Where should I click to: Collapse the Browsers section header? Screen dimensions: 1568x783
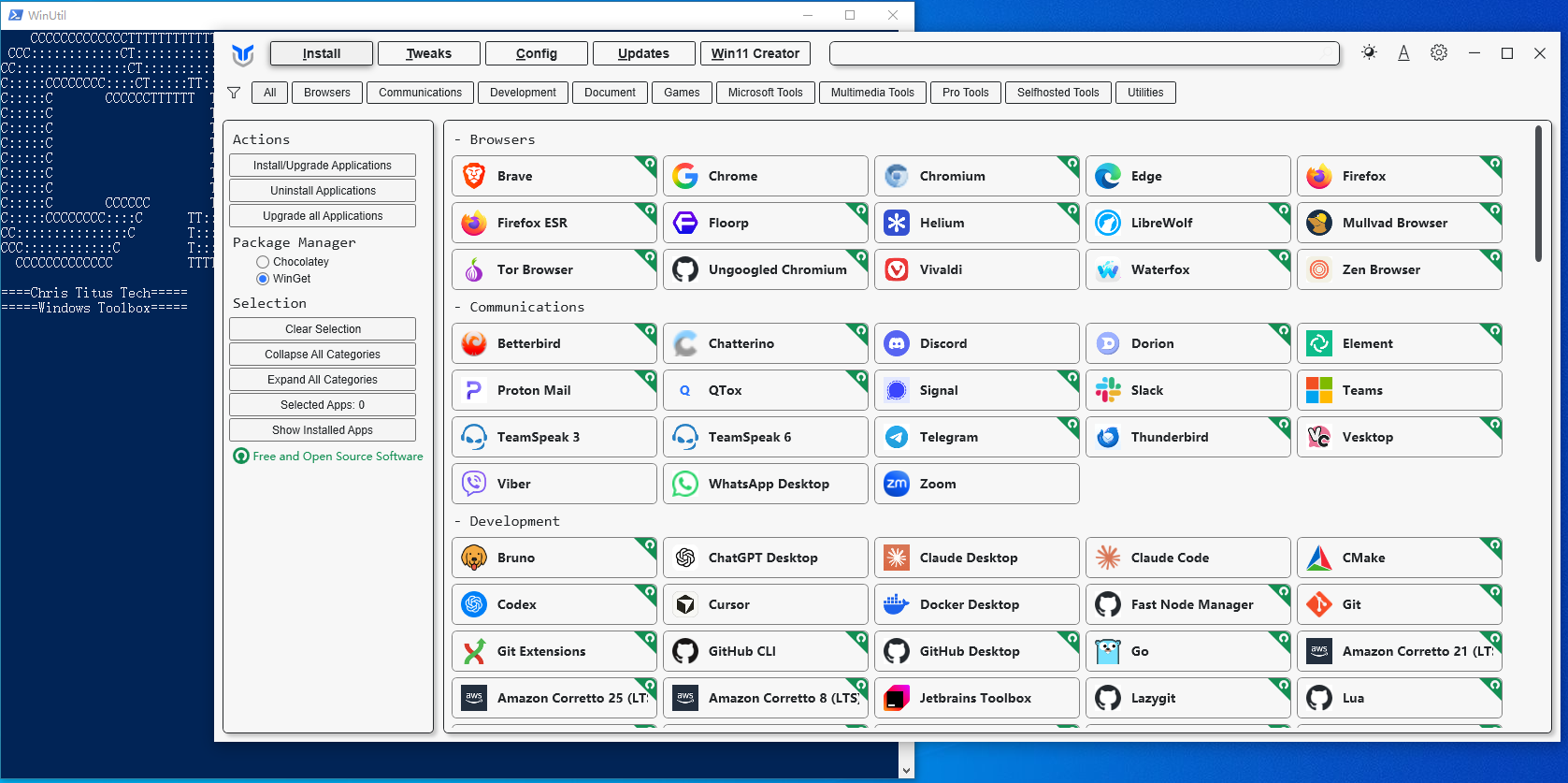495,139
